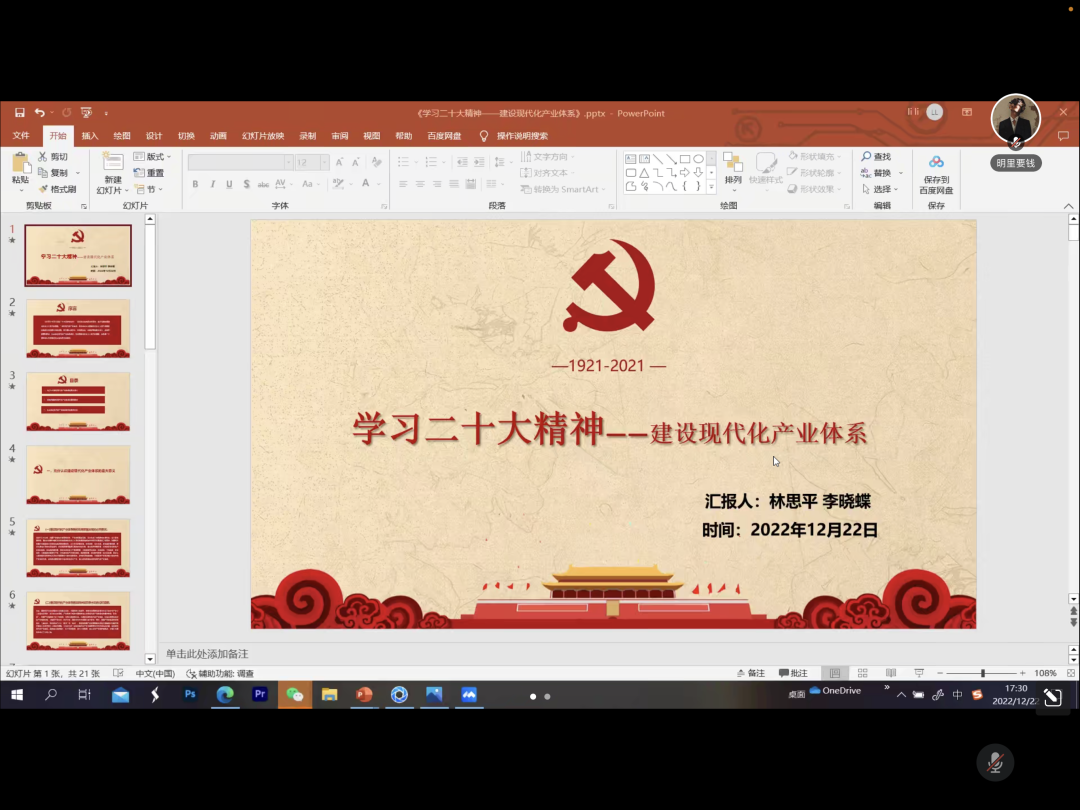The image size is (1080, 810).
Task: Click the New Slide (新建幻灯片) icon
Action: pyautogui.click(x=112, y=162)
